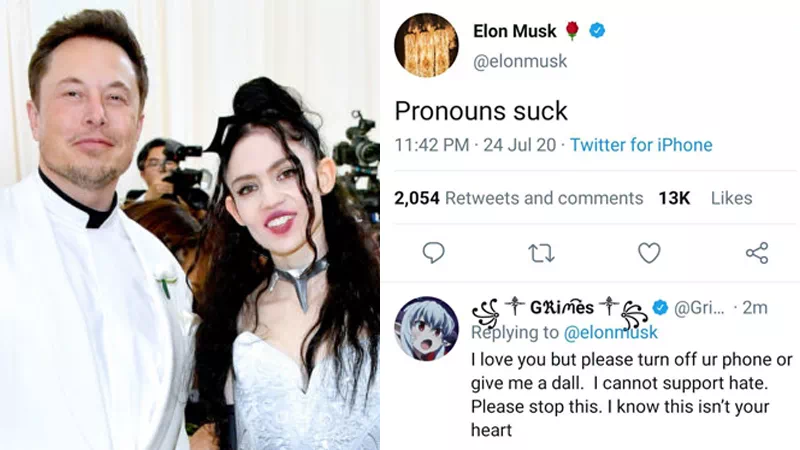Like the tweet with heart icon
Screen dimensions: 800x450
tap(649, 253)
